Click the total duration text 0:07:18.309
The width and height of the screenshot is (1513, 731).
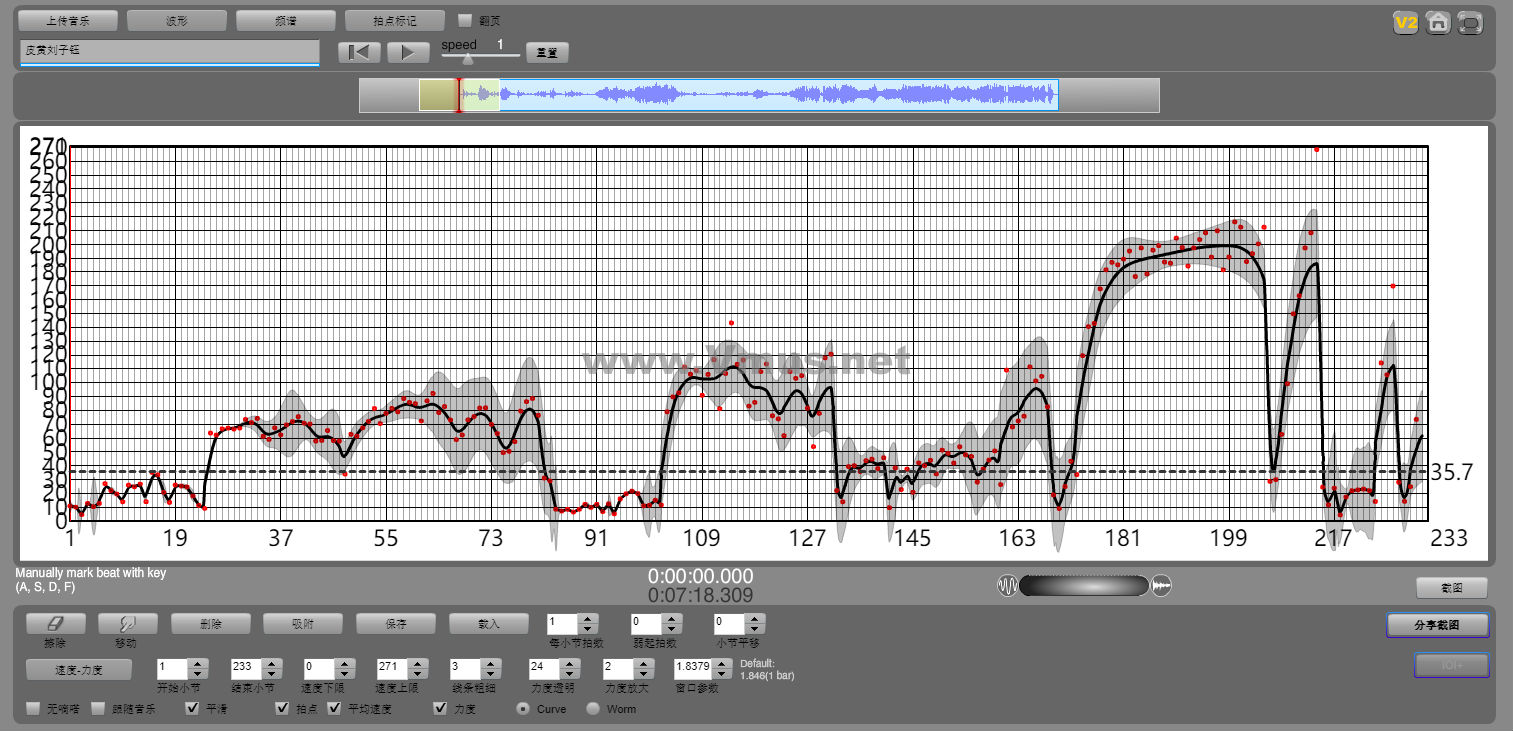(x=701, y=596)
